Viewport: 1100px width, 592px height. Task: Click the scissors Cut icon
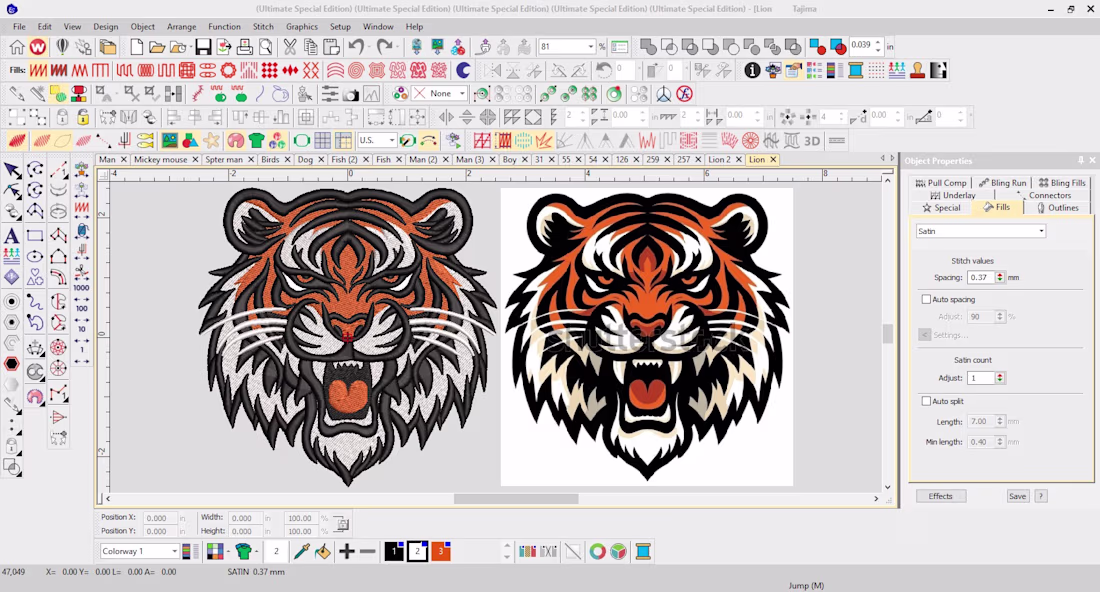[x=289, y=47]
